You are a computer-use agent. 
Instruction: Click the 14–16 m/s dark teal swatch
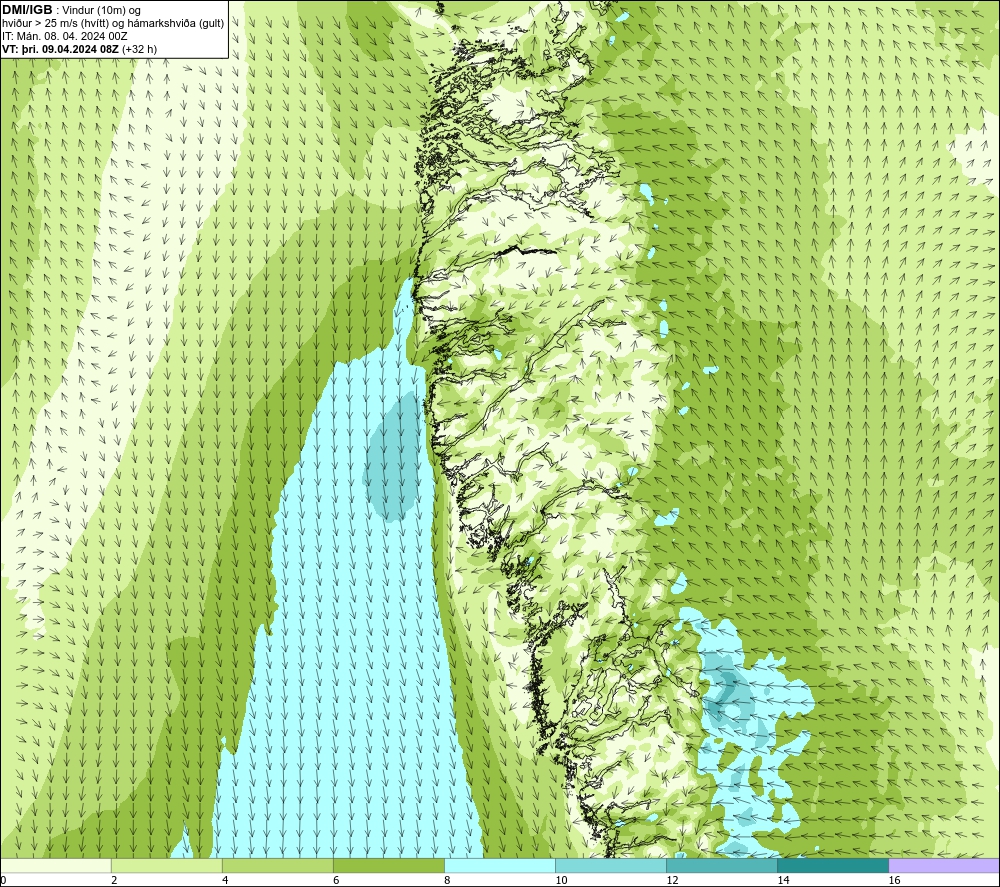[833, 866]
